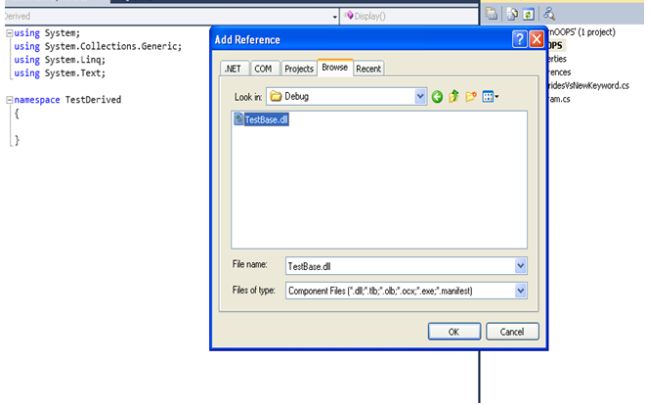The image size is (650, 405).
Task: Expand the File name dropdown arrow
Action: [521, 266]
